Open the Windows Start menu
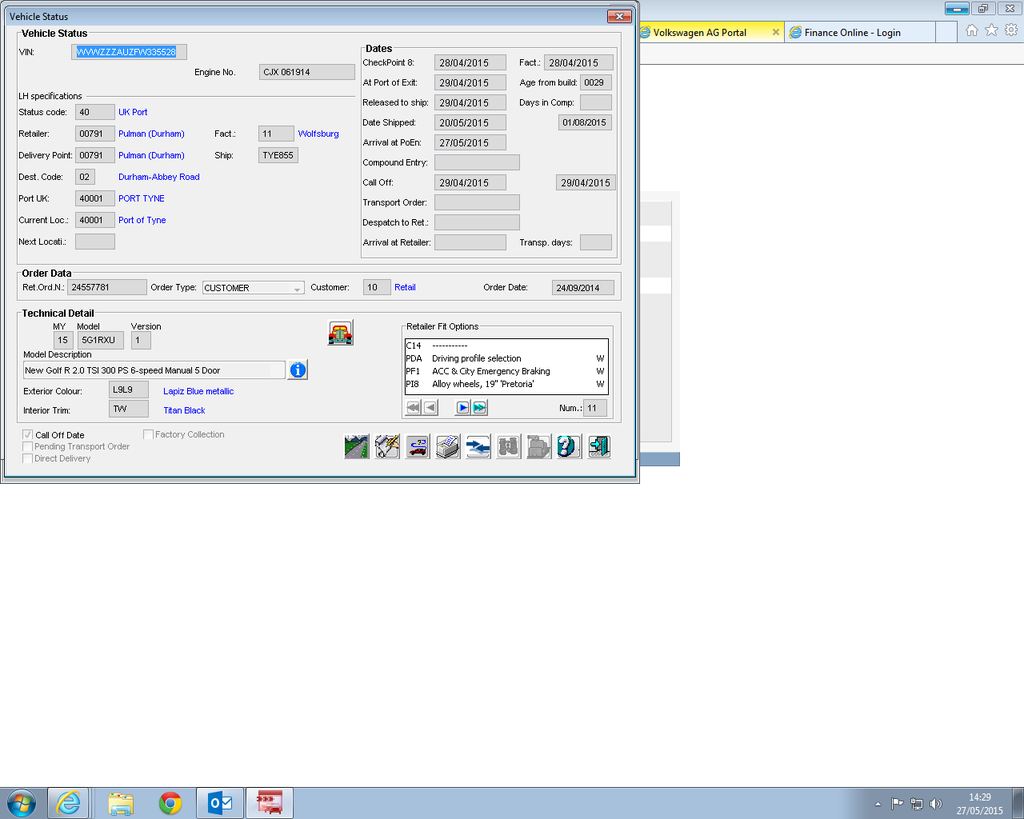The height and width of the screenshot is (819, 1024). click(x=20, y=803)
